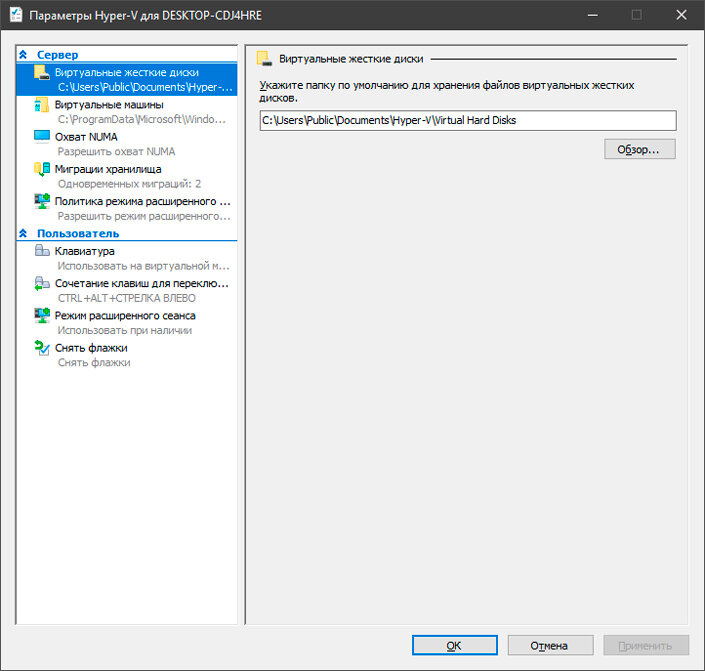
Task: Select the Виртуальные жесткие диски item
Action: click(127, 80)
